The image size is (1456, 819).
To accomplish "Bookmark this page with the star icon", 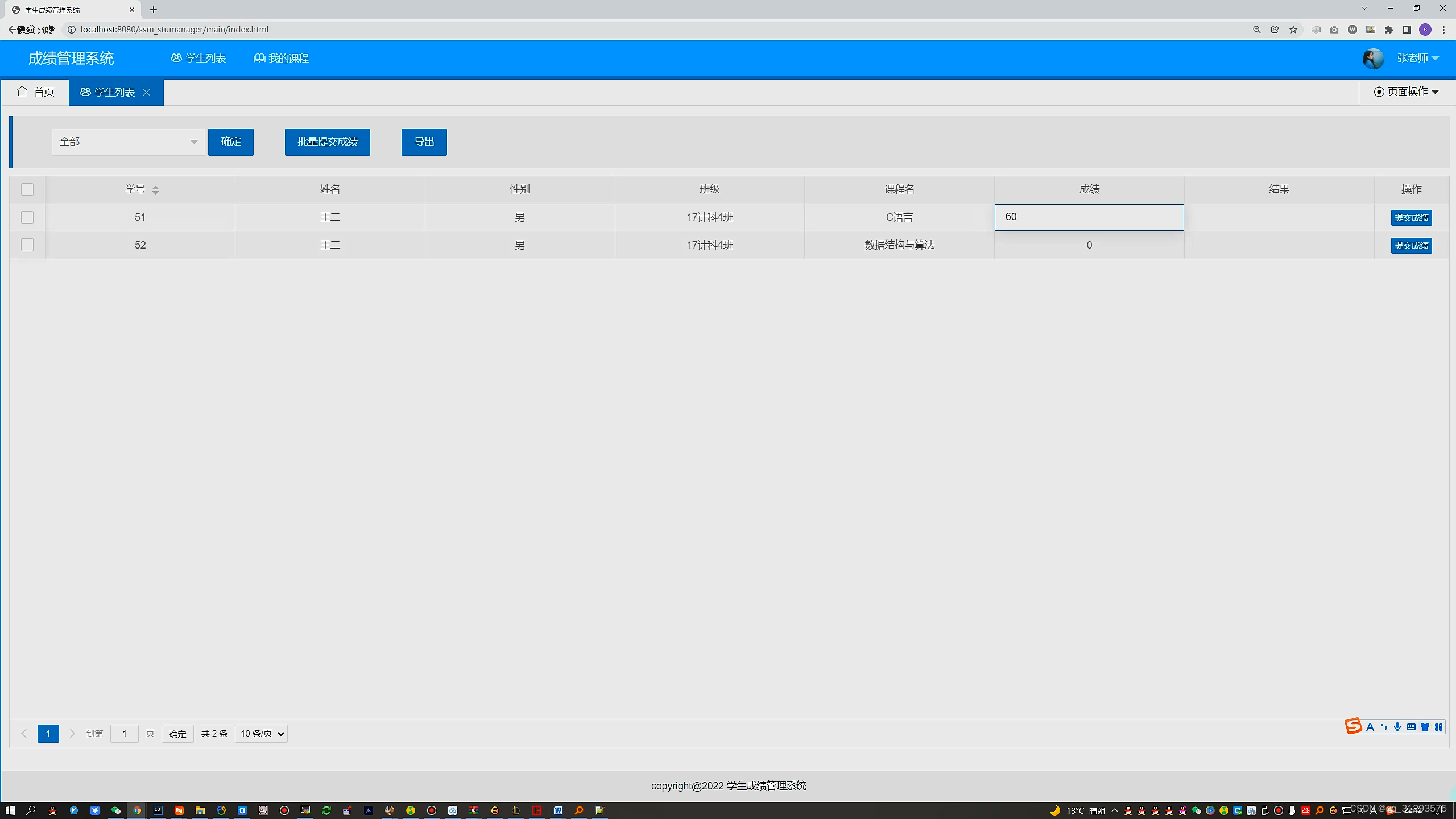I will pos(1293,30).
